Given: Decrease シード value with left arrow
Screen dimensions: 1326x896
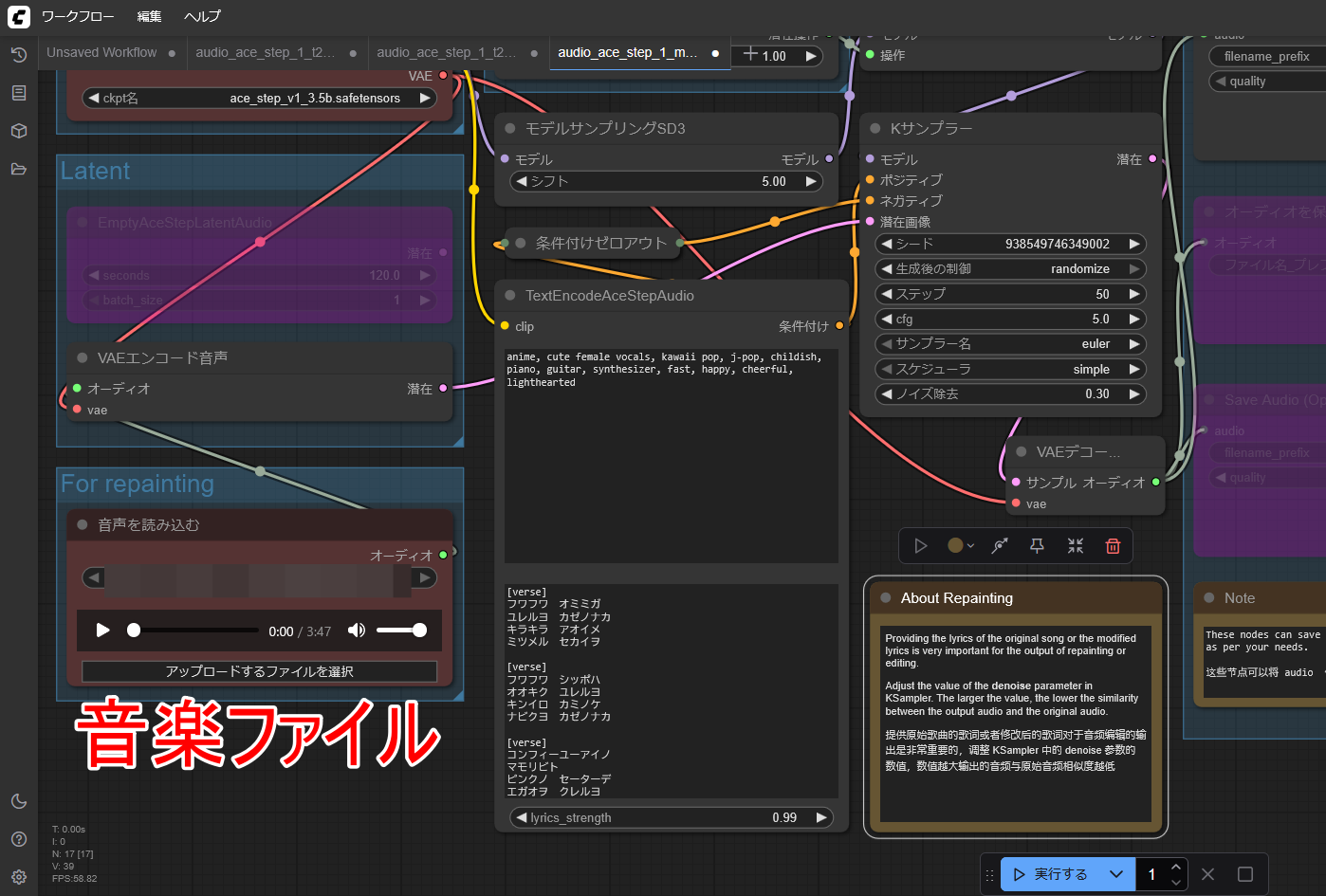Looking at the screenshot, I should pos(886,244).
